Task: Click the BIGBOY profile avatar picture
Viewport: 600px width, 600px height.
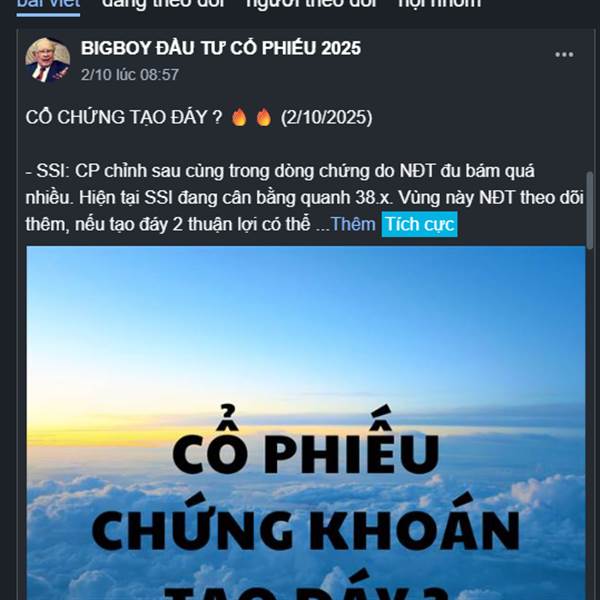Action: tap(47, 60)
